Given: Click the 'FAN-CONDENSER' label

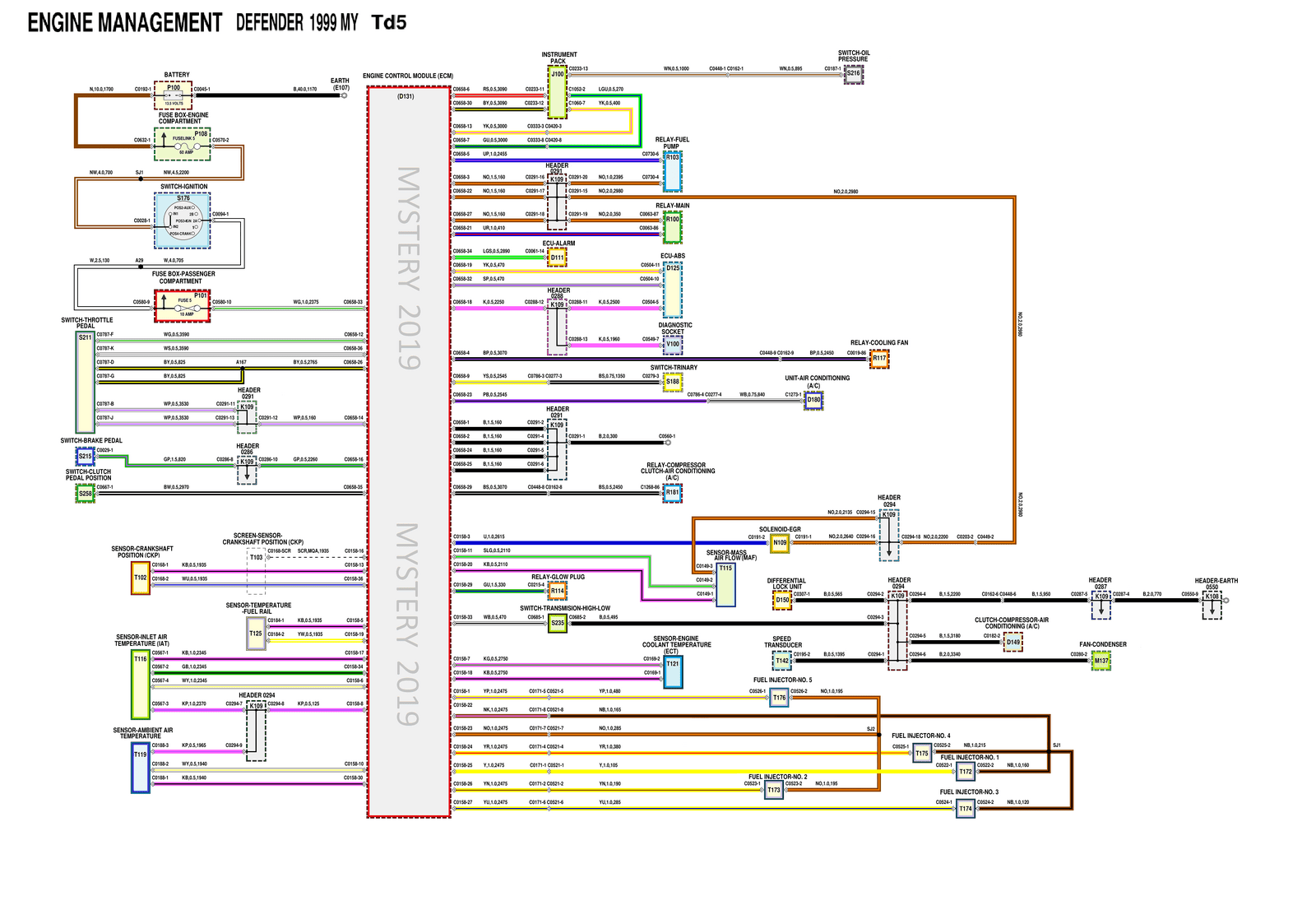Looking at the screenshot, I should pyautogui.click(x=1103, y=644).
